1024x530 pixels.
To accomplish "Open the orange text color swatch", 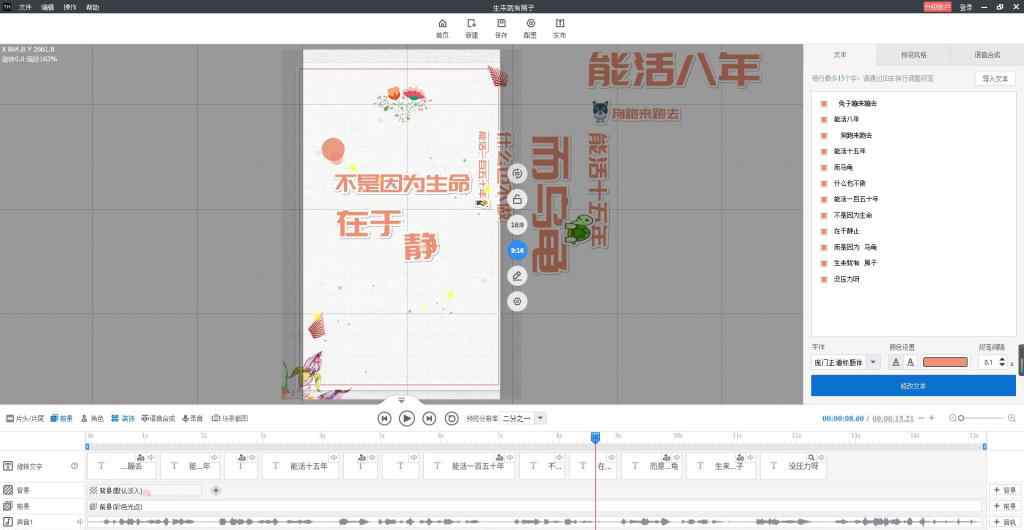I will coord(945,362).
